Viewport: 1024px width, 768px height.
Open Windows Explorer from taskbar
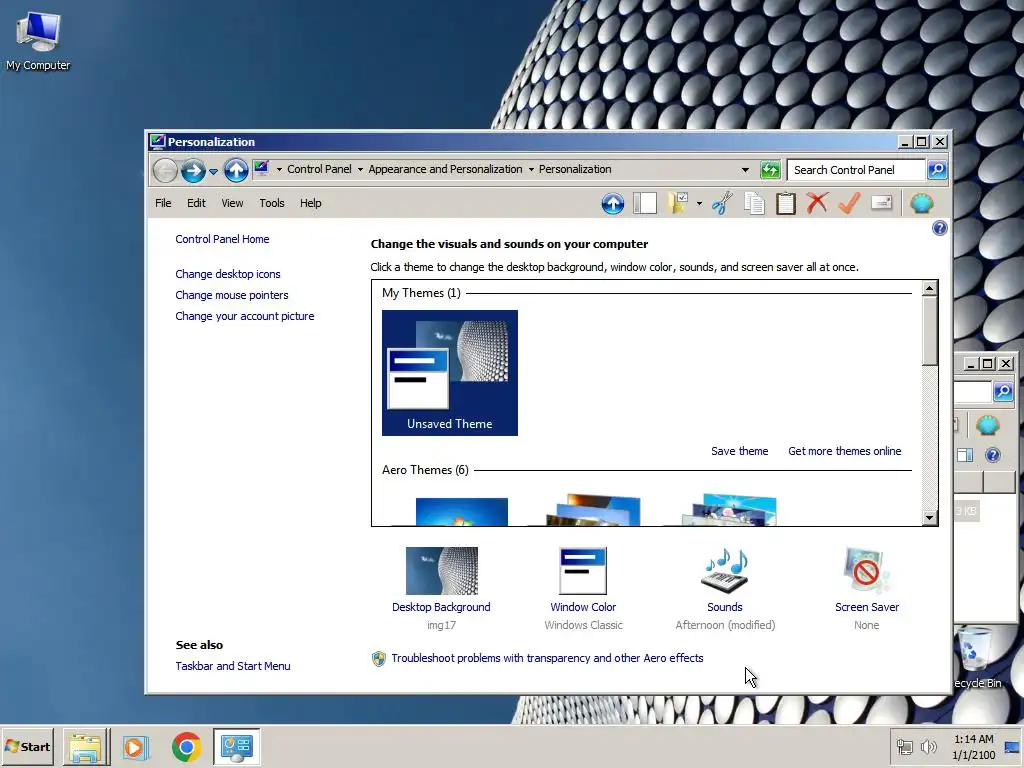pos(86,746)
